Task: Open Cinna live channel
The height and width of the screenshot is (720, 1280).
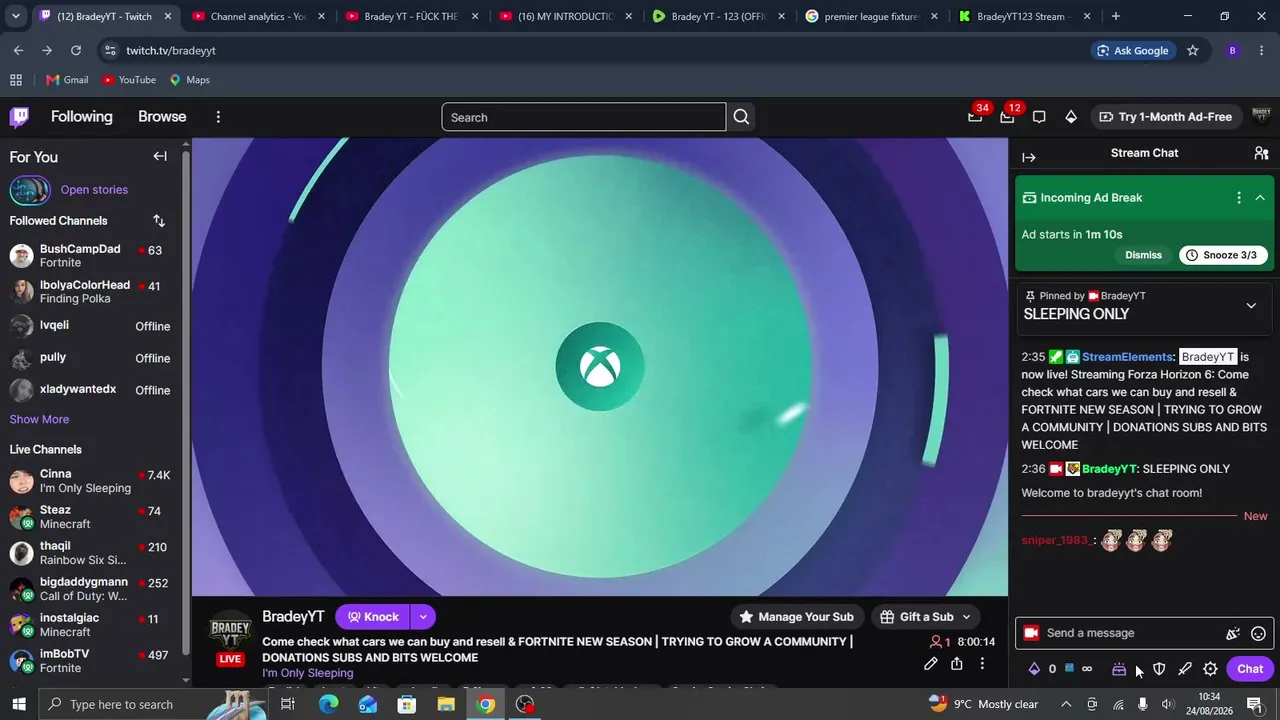Action: tap(90, 481)
